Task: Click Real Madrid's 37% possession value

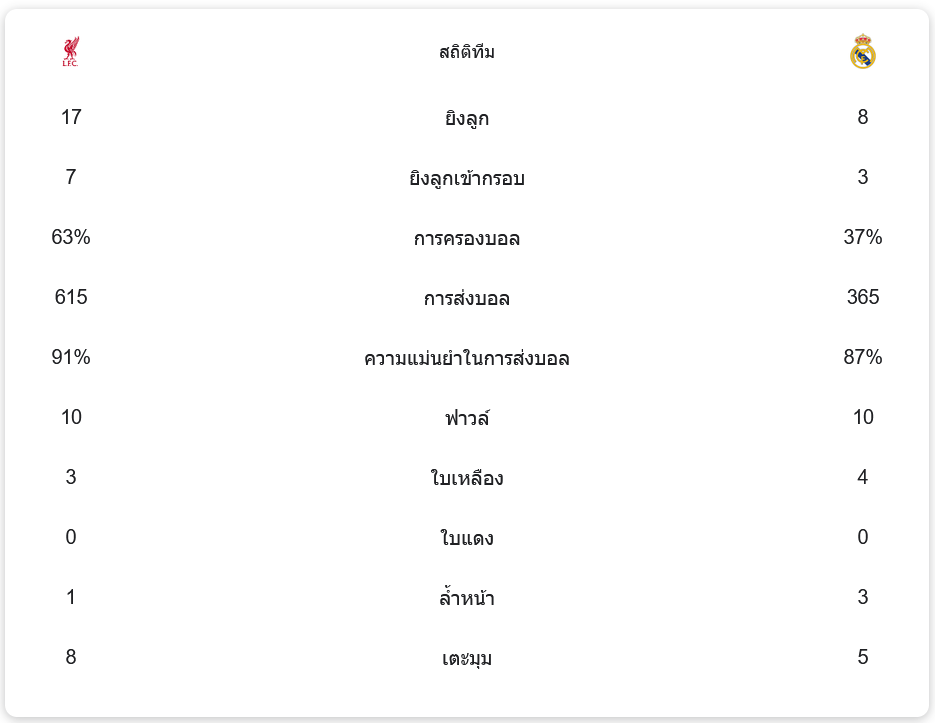Action: [862, 237]
